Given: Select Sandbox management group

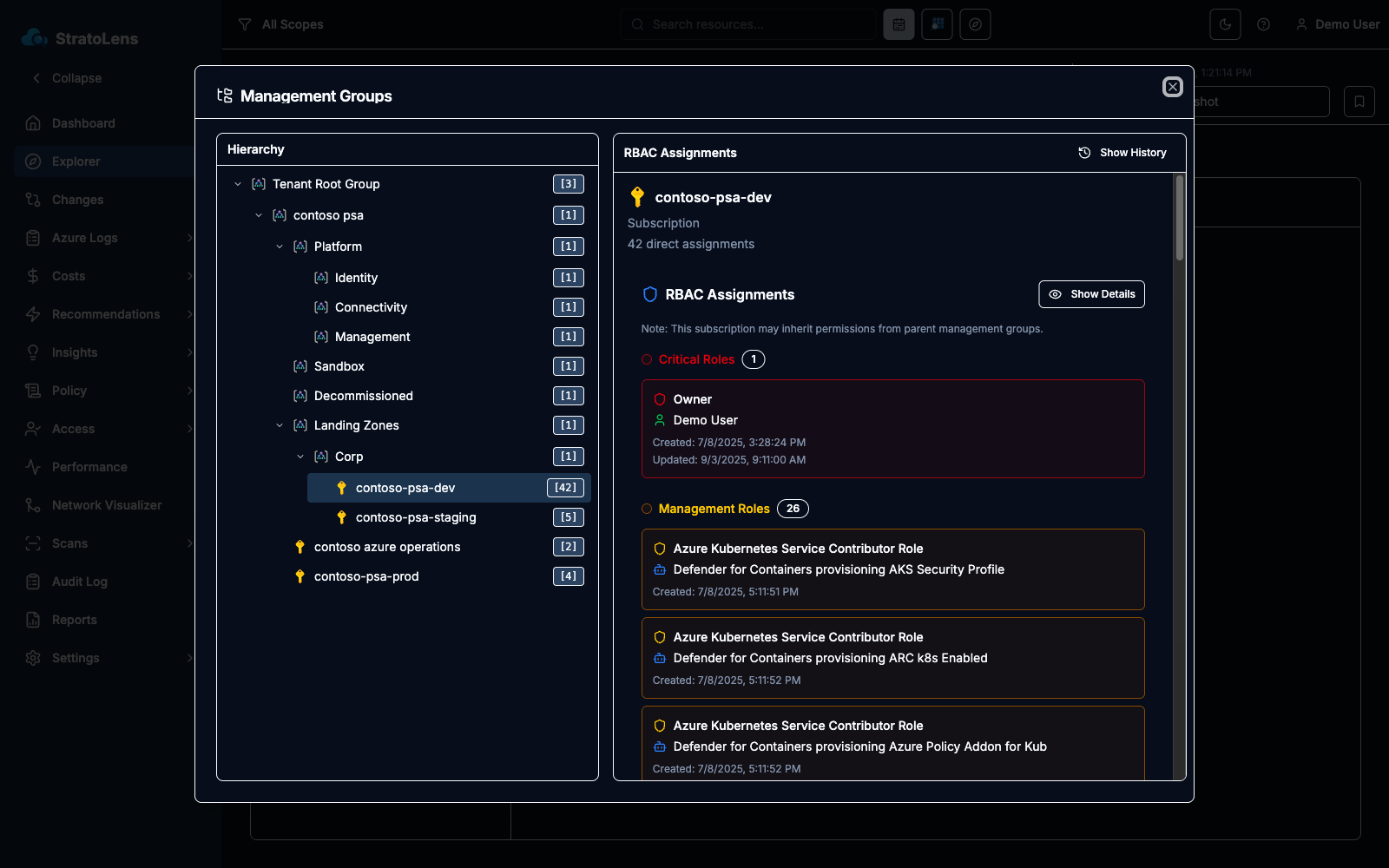Looking at the screenshot, I should [438, 366].
